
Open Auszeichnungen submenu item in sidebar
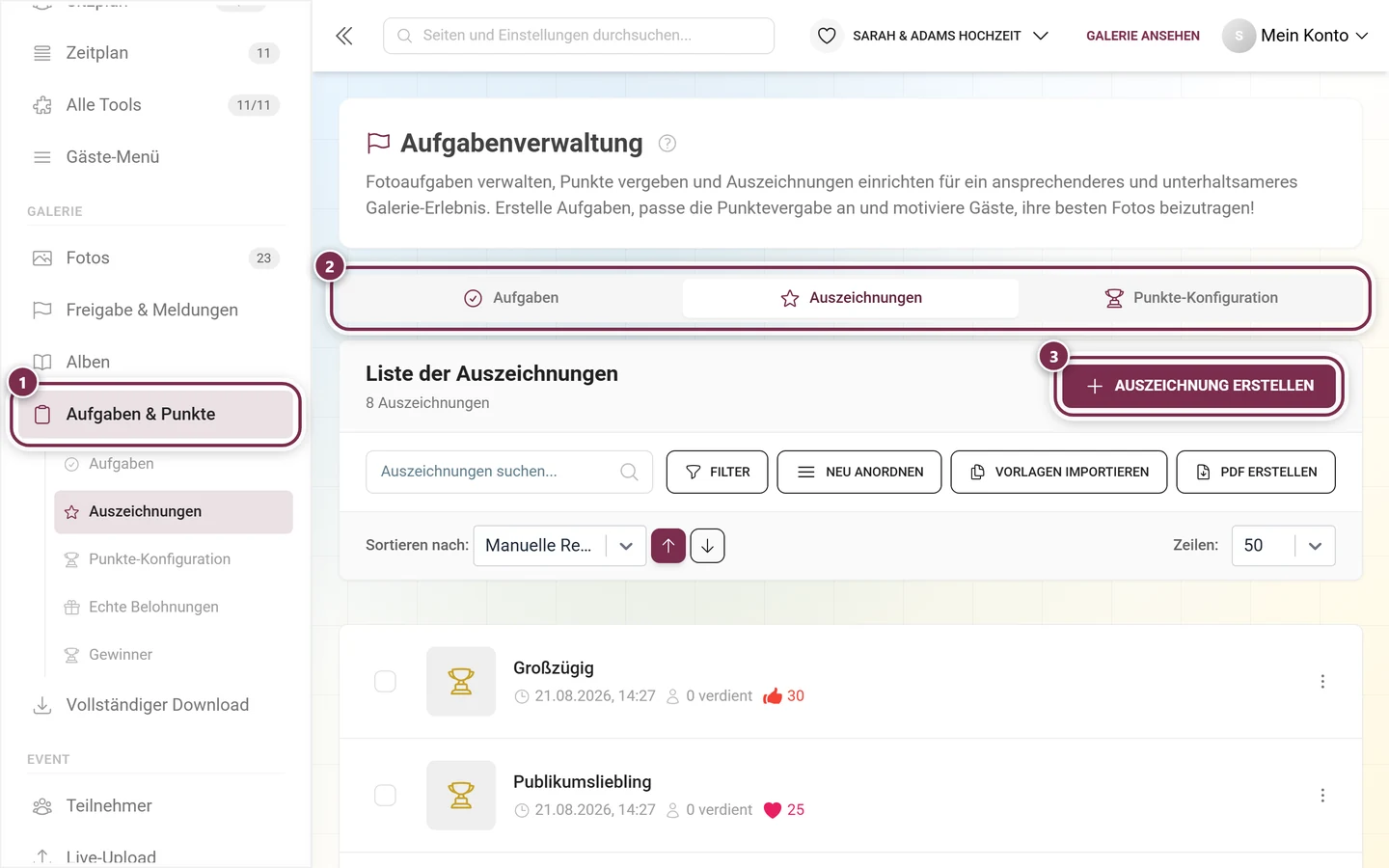(174, 512)
